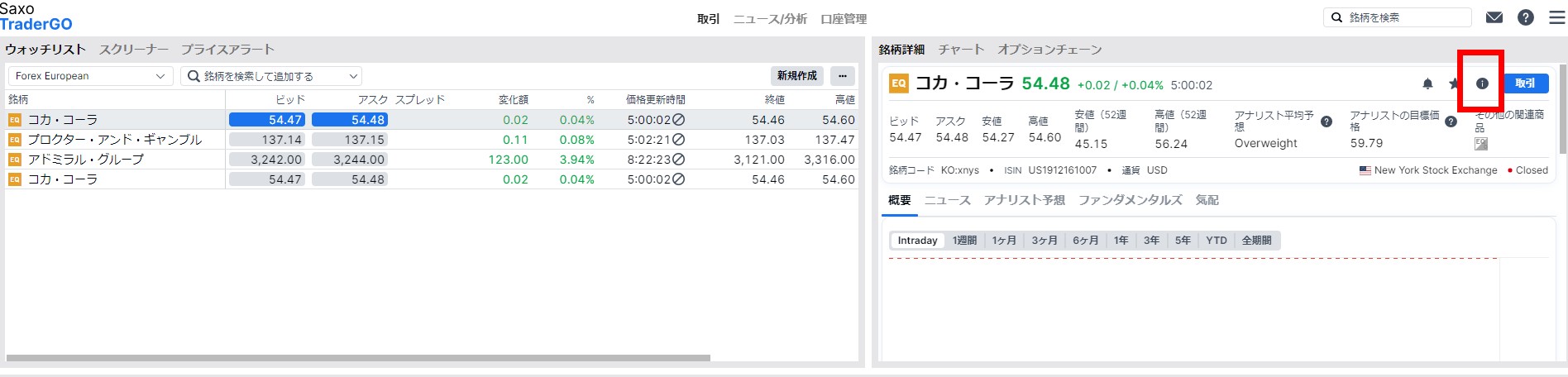
Task: Open the ニュース sub-tab in details
Action: pos(948,200)
